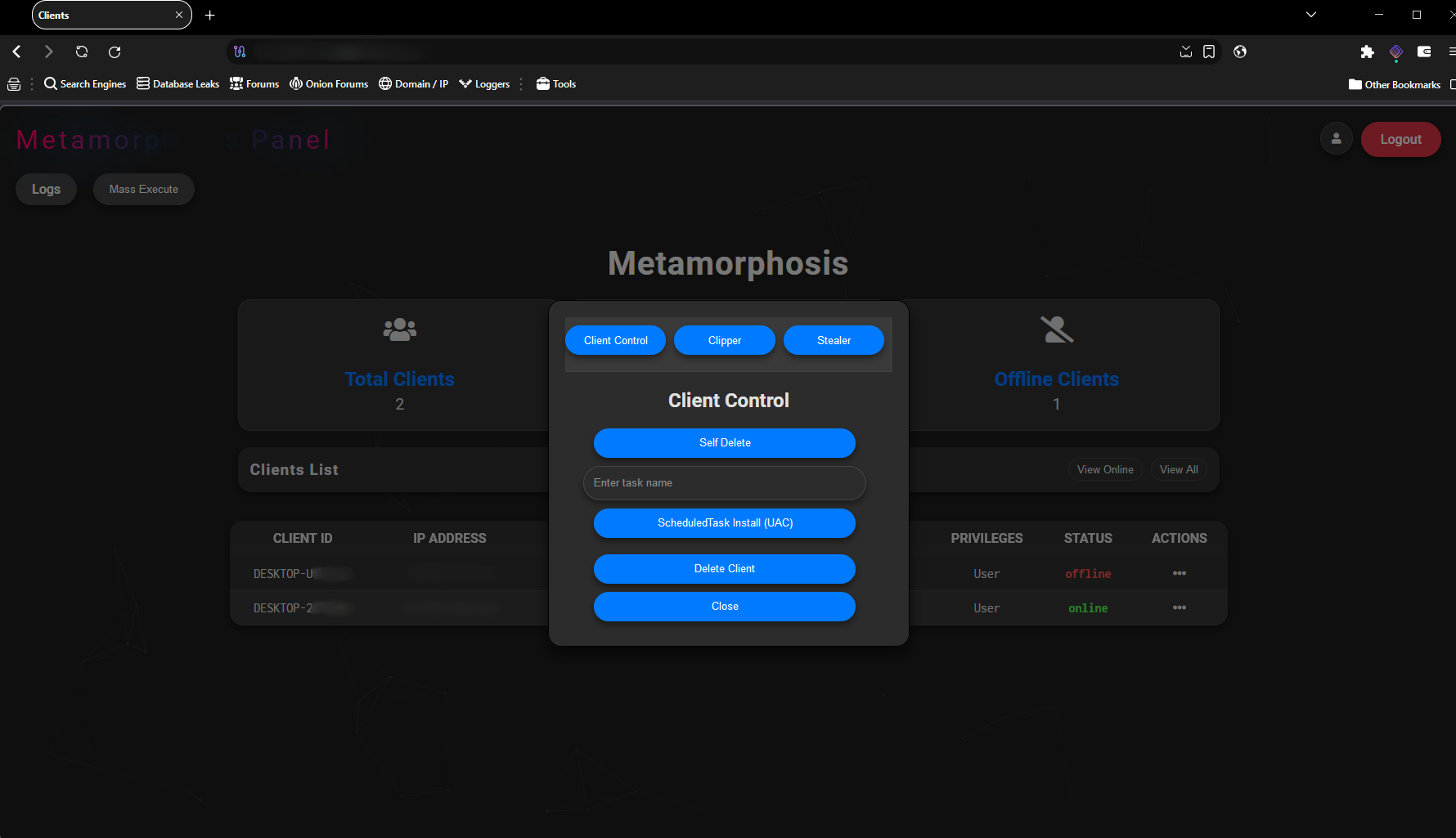Click the circular sync arrows icon

pos(82,52)
